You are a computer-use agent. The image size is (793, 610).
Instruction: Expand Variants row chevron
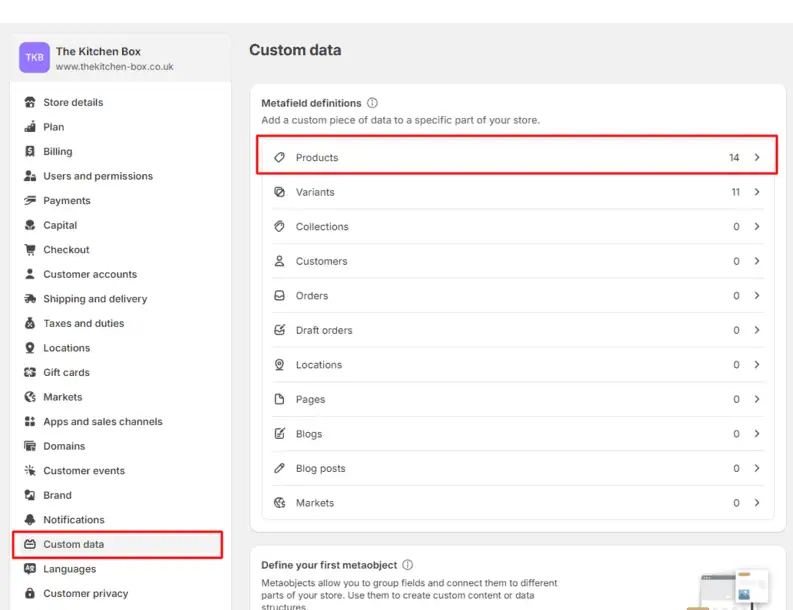pyautogui.click(x=757, y=192)
